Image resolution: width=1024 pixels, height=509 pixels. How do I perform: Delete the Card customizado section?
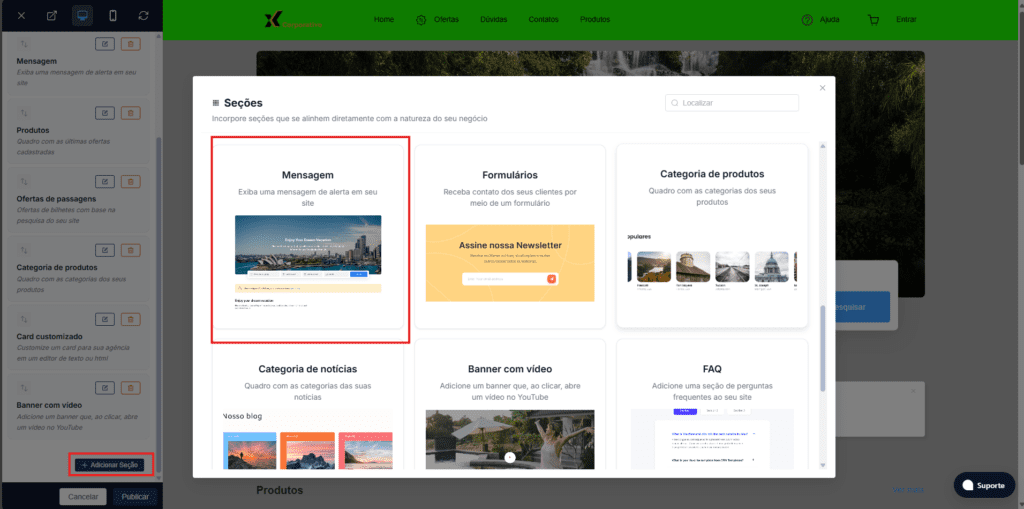click(131, 319)
